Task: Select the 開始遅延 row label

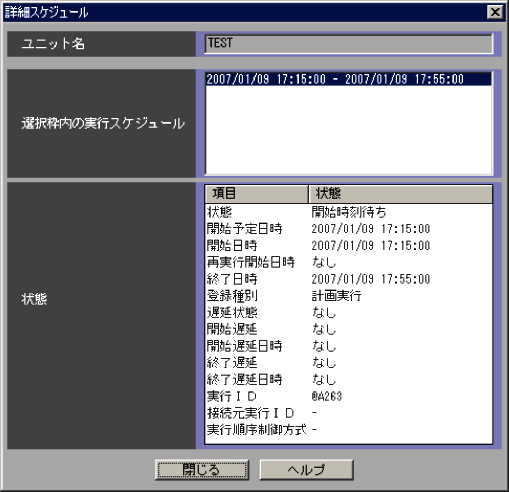Action: [x=232, y=329]
